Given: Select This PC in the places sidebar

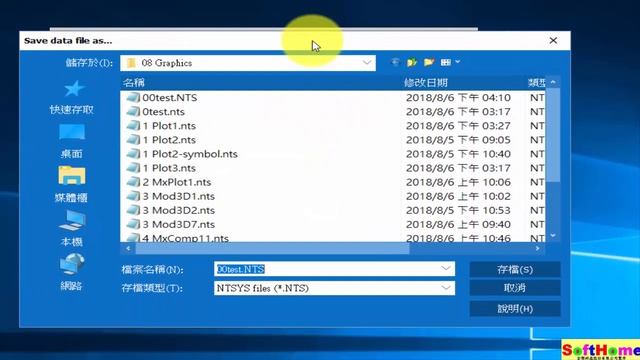Looking at the screenshot, I should [x=72, y=229].
